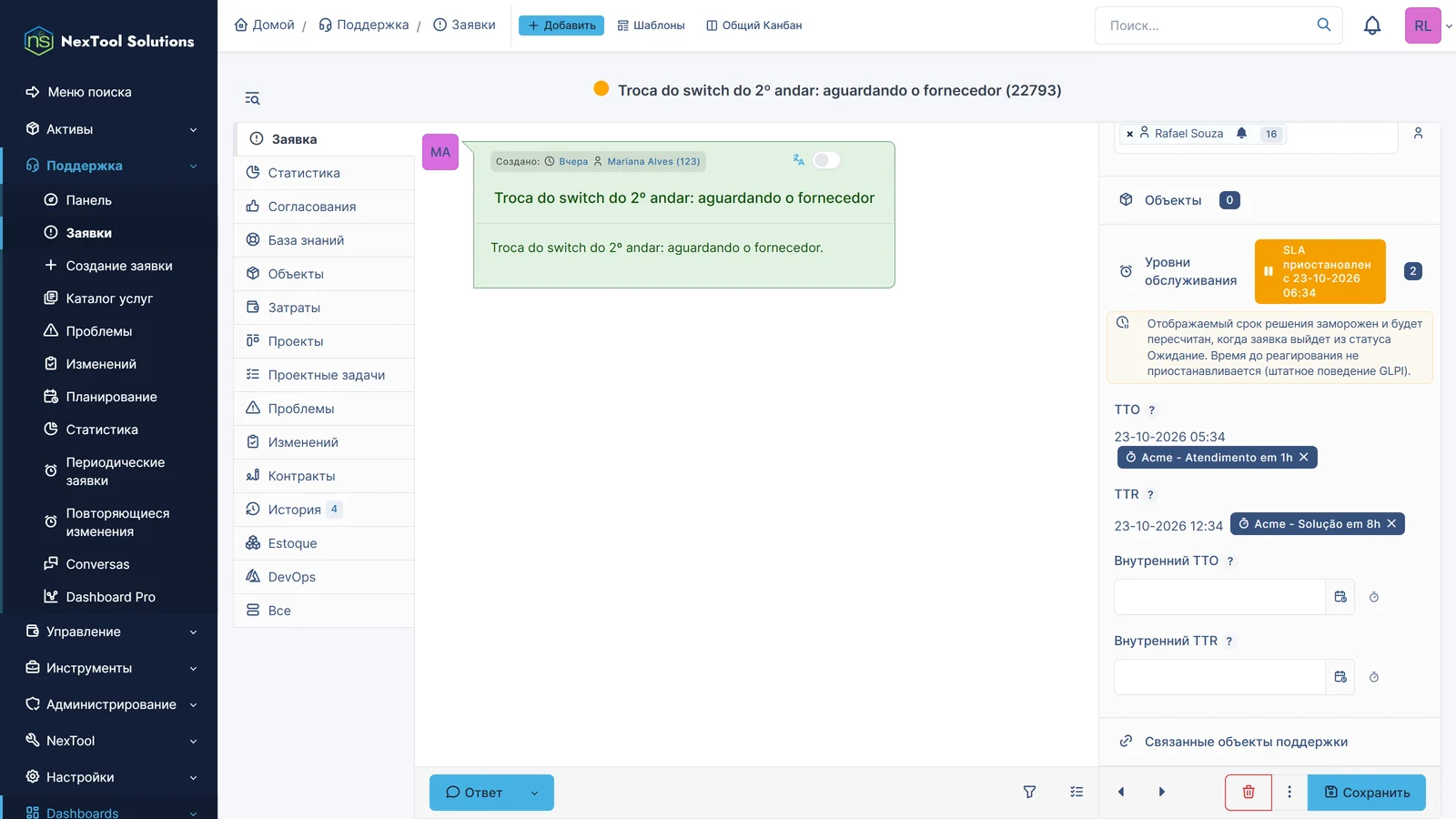This screenshot has width=1456, height=819.
Task: Save ticket with Сохранить button
Action: [1367, 792]
